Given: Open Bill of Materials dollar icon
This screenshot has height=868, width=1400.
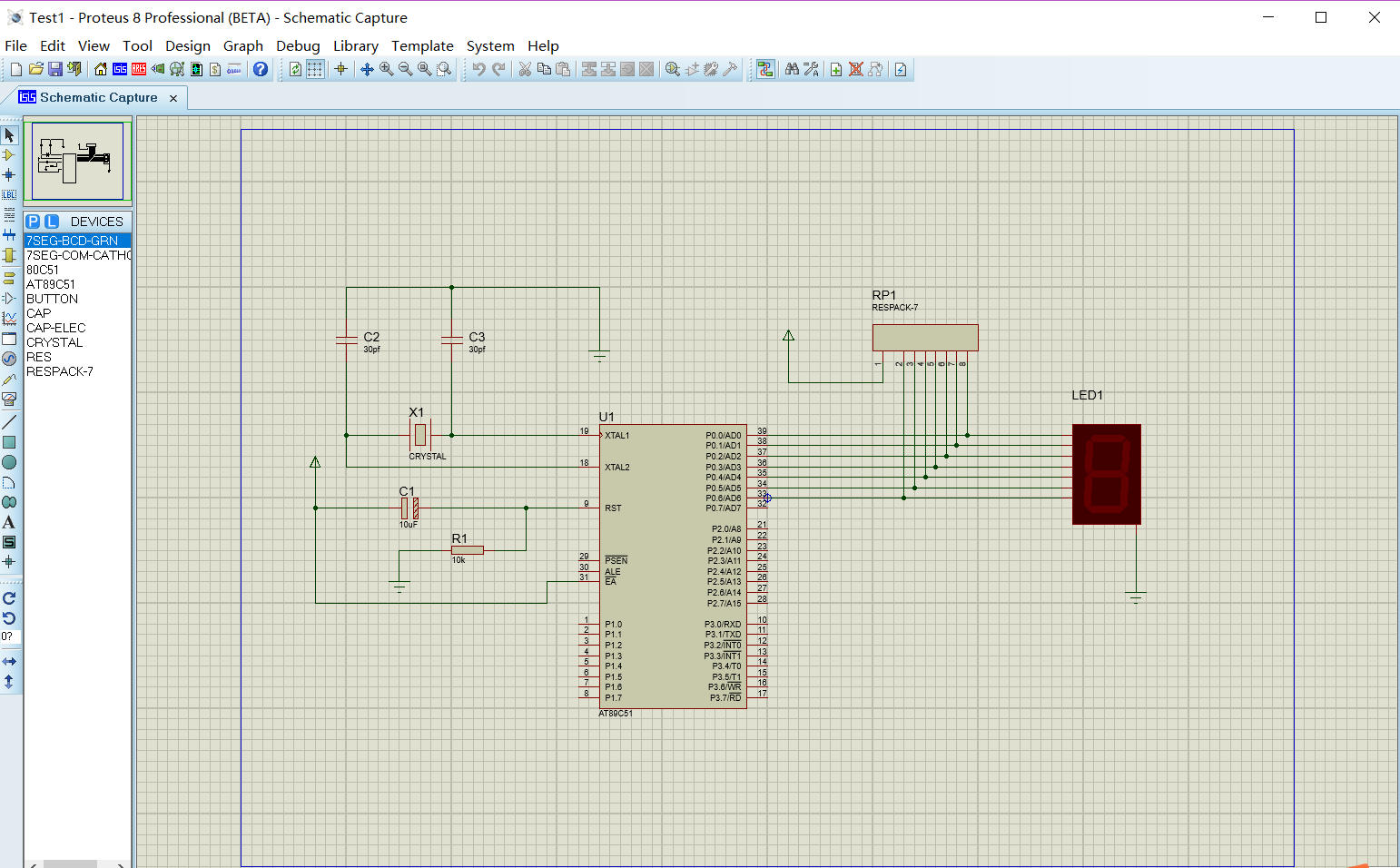Looking at the screenshot, I should [x=215, y=69].
